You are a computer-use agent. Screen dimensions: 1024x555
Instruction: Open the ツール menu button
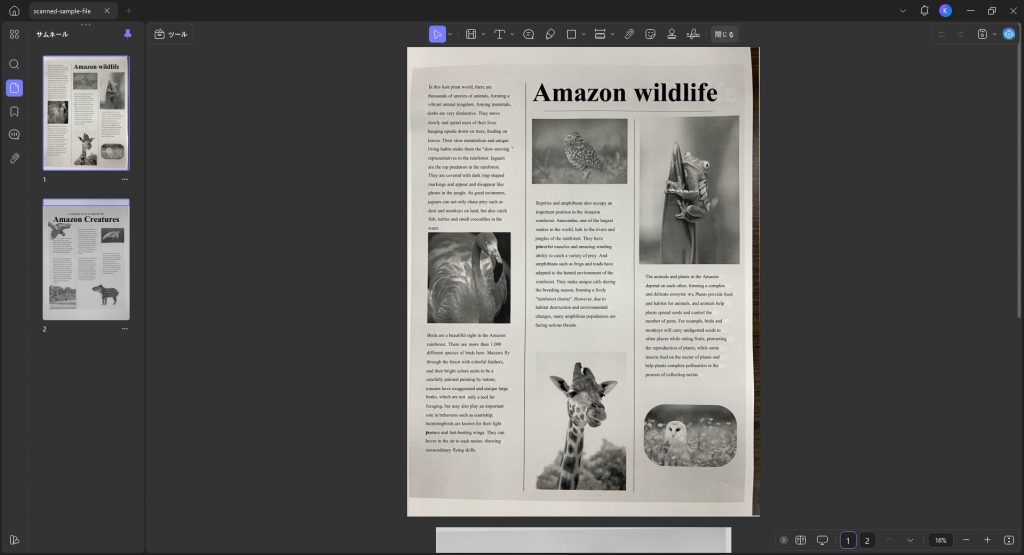point(170,34)
